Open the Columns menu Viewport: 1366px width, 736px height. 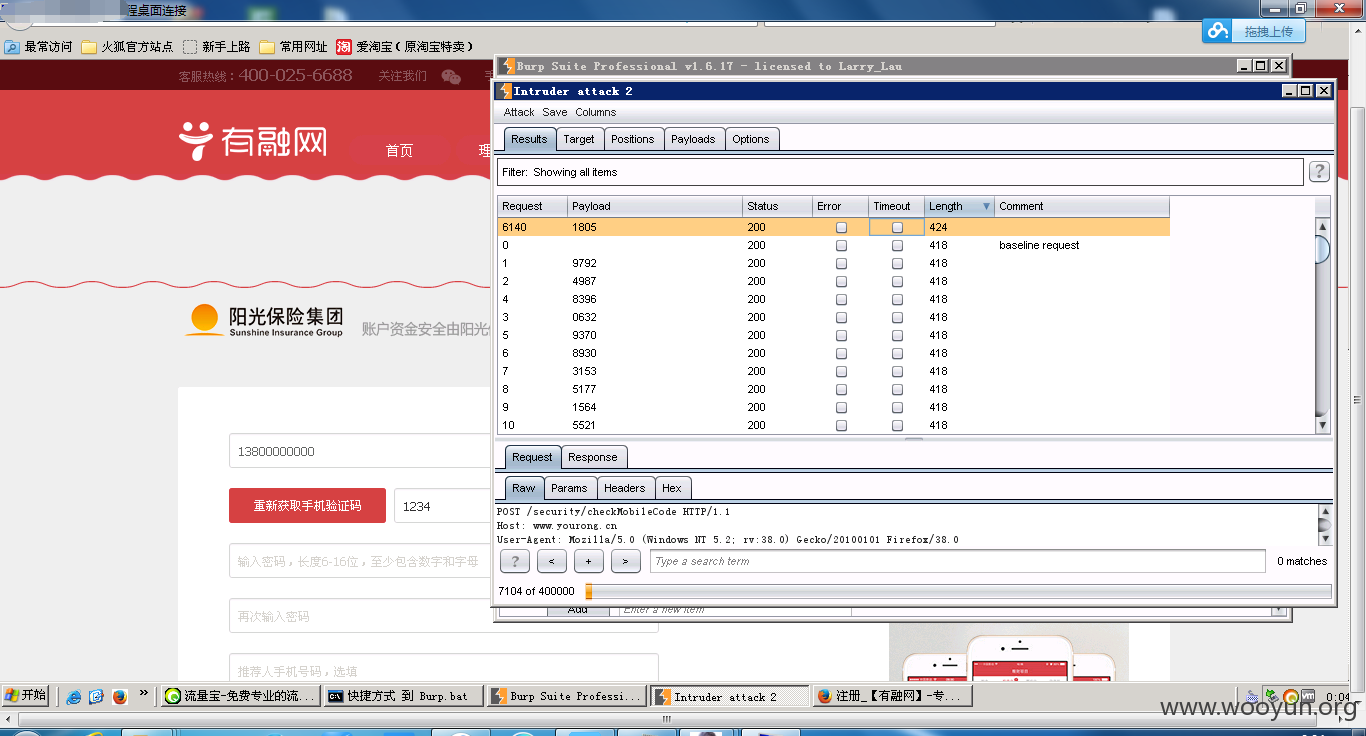(595, 112)
